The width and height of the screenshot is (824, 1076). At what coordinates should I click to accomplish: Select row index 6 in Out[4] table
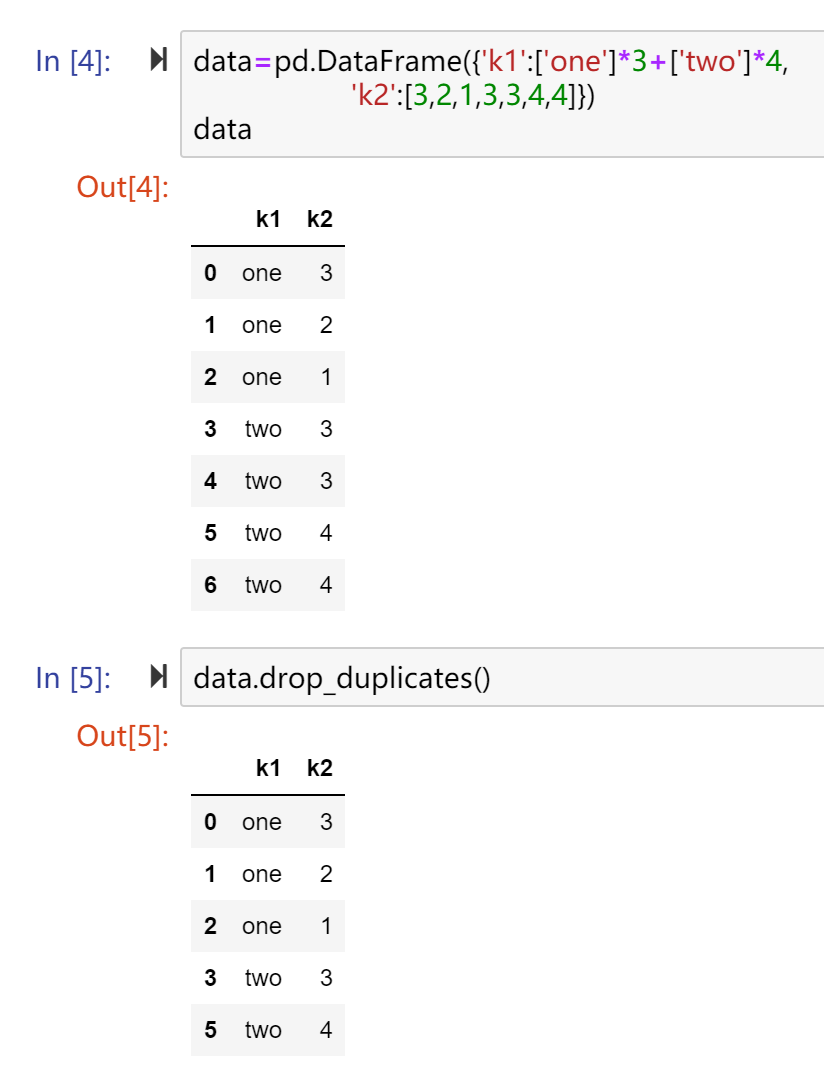[268, 585]
